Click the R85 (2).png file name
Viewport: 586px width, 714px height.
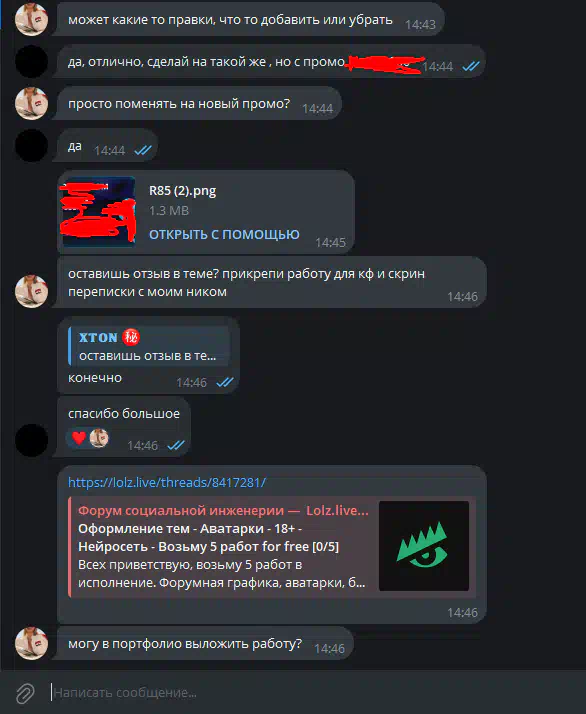[x=183, y=190]
